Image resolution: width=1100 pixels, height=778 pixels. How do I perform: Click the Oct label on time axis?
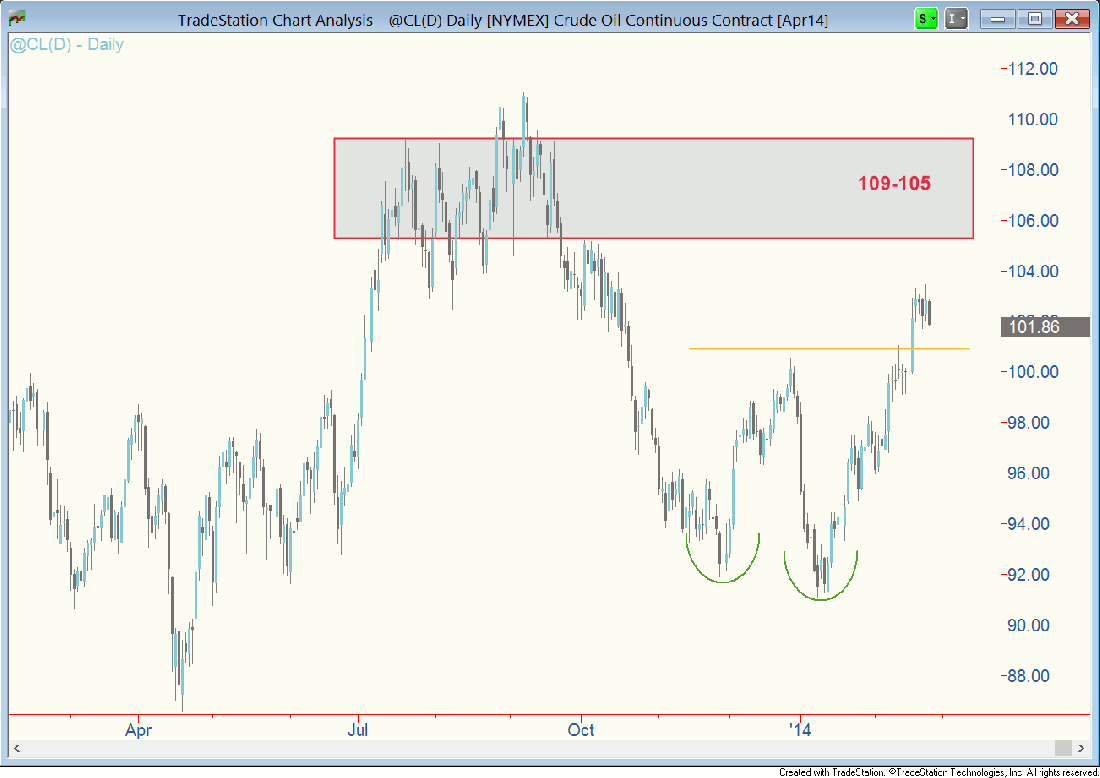pyautogui.click(x=580, y=730)
